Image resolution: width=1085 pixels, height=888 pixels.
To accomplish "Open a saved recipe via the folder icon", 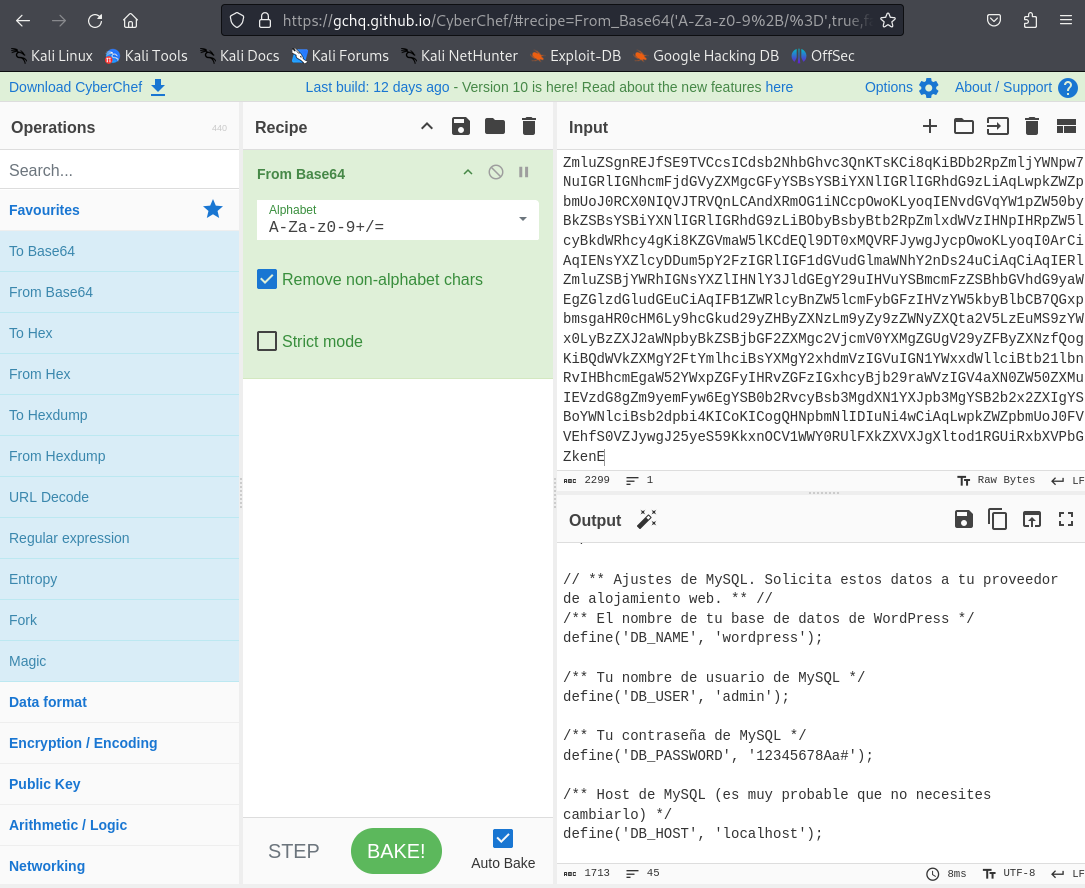I will coord(494,126).
